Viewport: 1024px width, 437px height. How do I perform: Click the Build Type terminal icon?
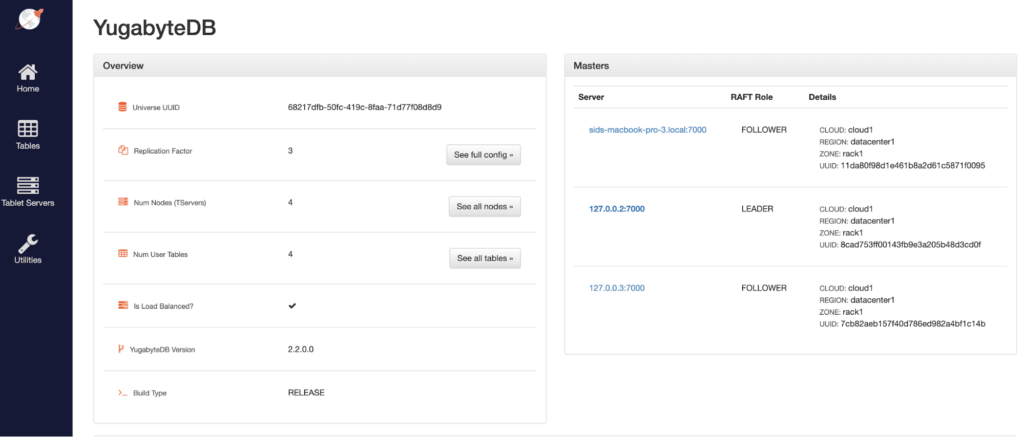122,393
